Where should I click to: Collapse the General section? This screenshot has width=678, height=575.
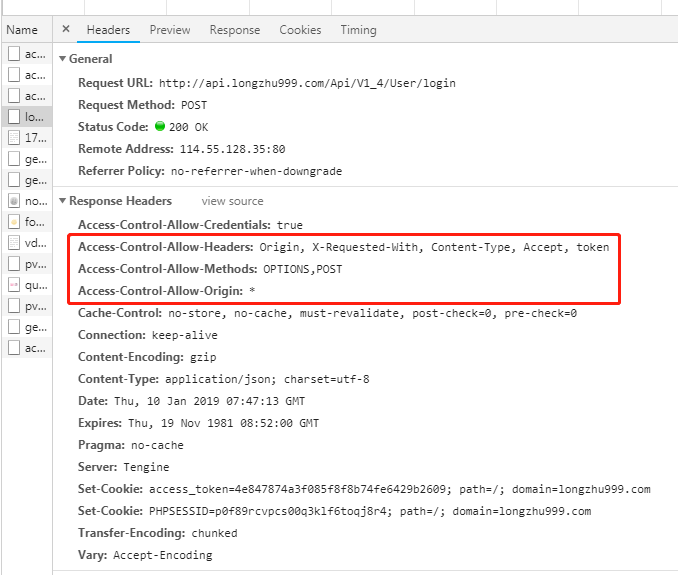[x=63, y=59]
